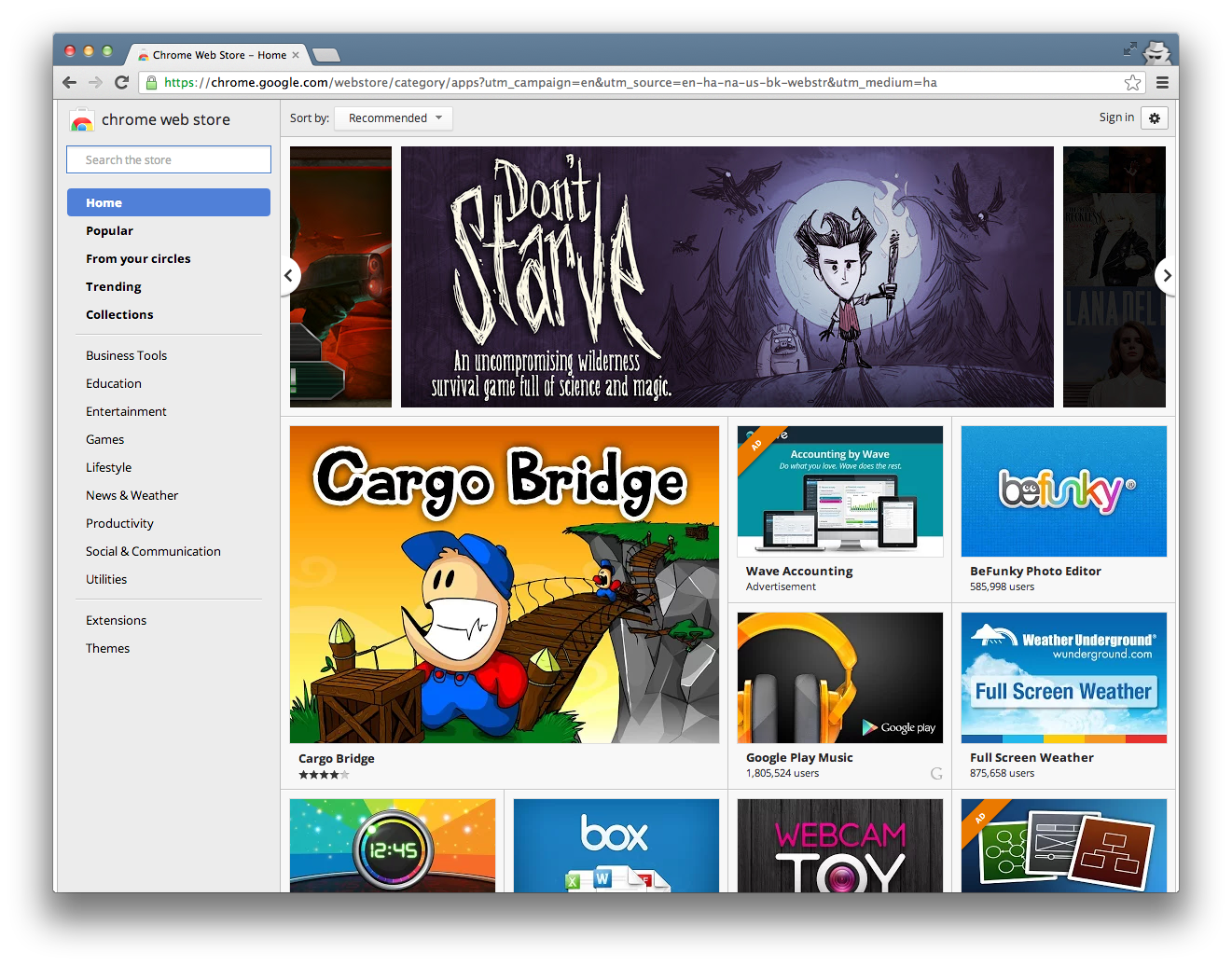Image resolution: width=1232 pixels, height=966 pixels.
Task: Click the Cargo Bridge title text
Action: (x=337, y=758)
